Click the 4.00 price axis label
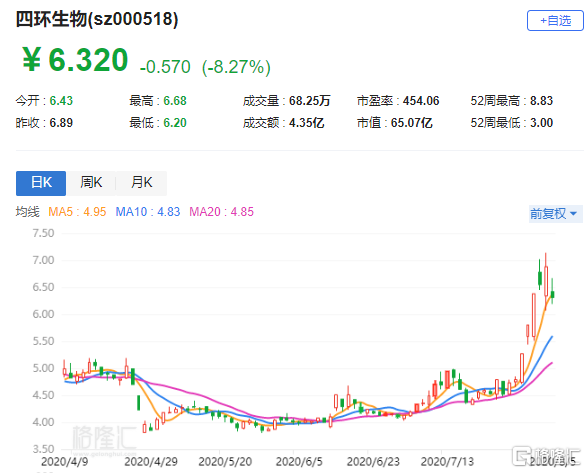 tap(43, 422)
